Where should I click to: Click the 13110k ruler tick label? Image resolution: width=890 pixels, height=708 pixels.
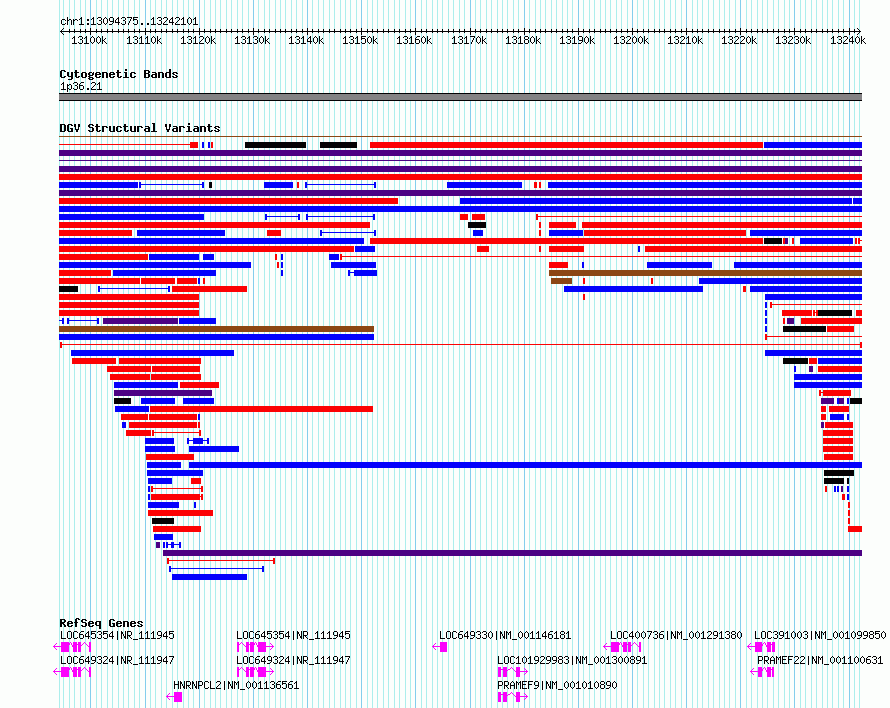pos(144,40)
